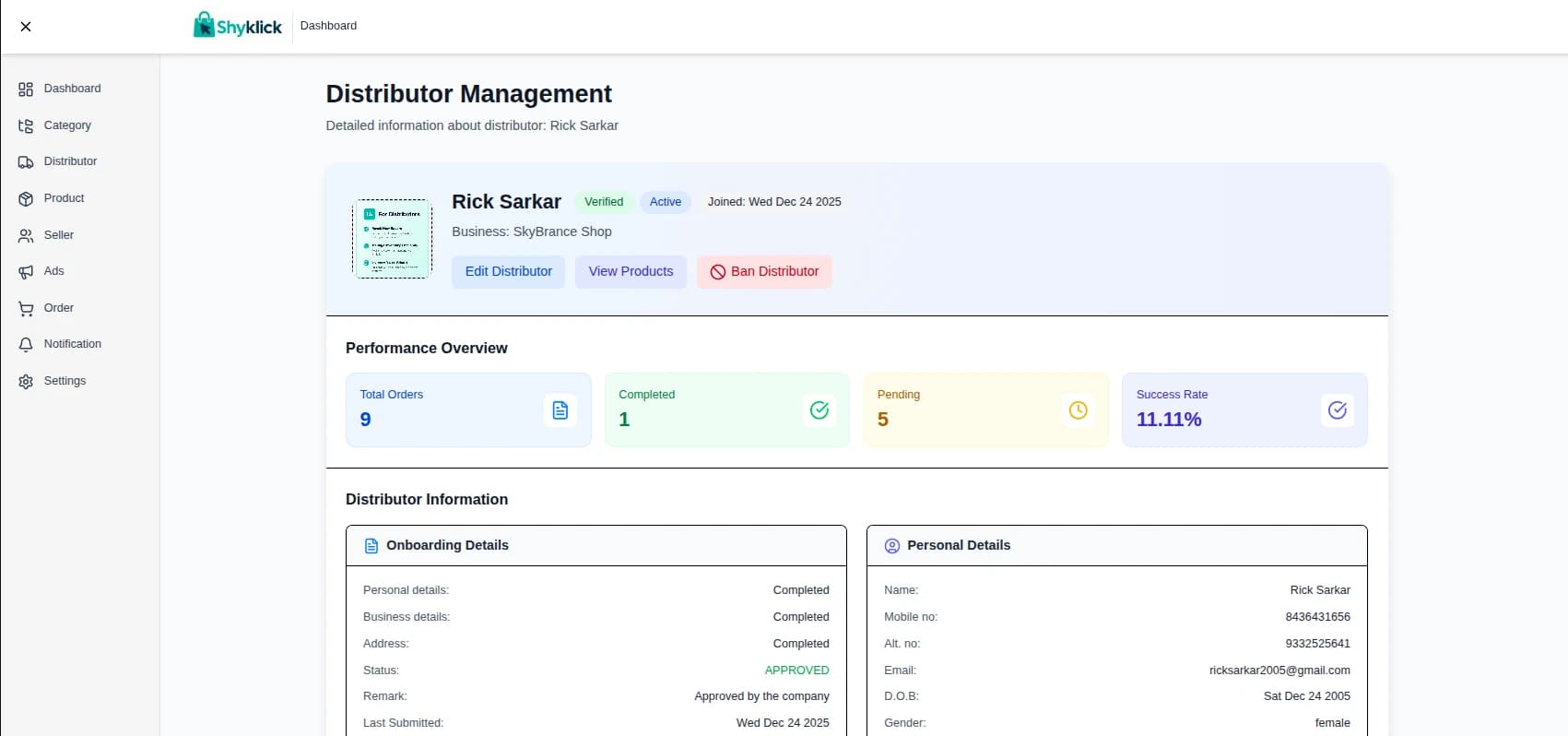Click the Total Orders document icon

[x=560, y=410]
